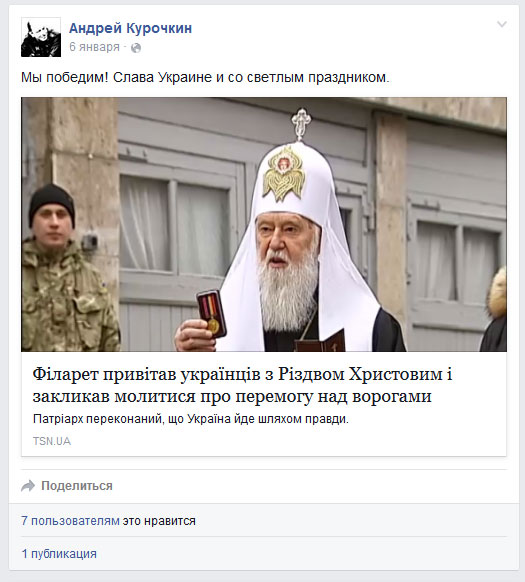Click the TSN.UA source label
Screen dimensions: 525x582
tap(52, 441)
